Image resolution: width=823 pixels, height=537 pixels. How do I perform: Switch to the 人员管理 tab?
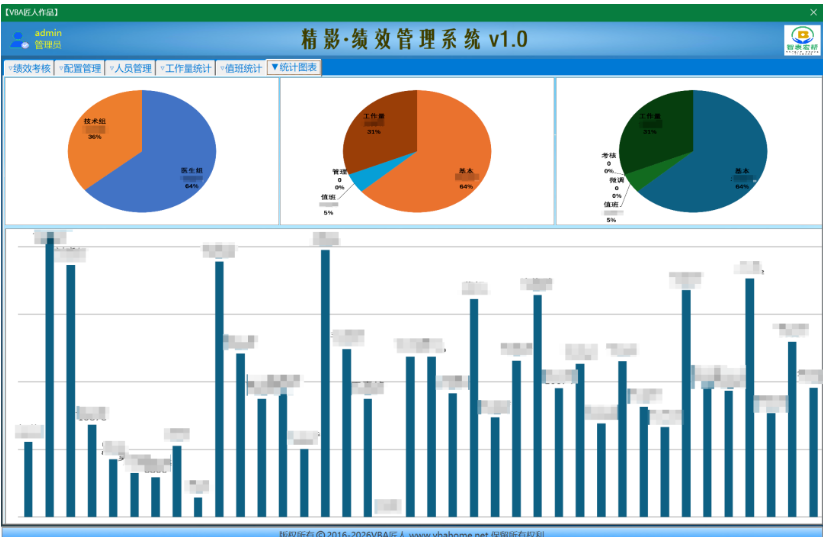(130, 68)
